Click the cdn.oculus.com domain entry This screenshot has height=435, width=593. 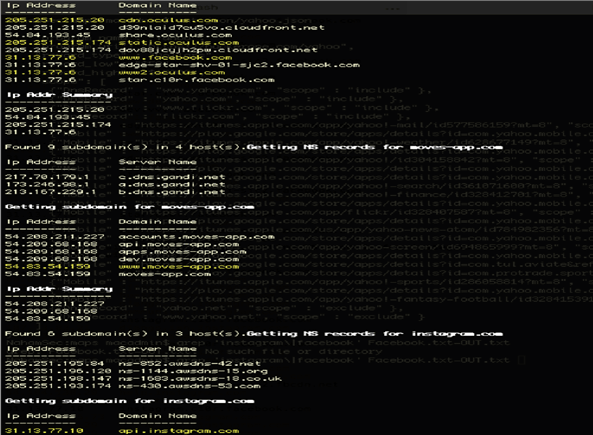[168, 20]
